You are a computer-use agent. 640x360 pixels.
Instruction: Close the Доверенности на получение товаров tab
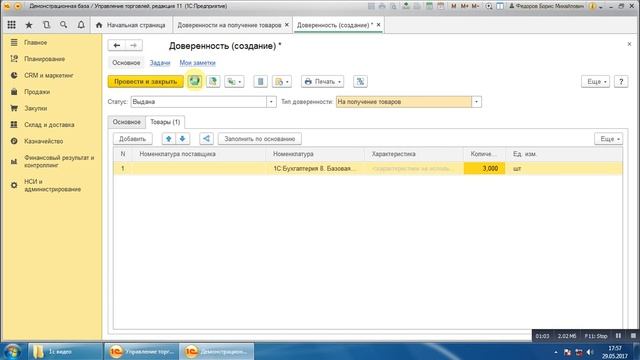point(287,25)
